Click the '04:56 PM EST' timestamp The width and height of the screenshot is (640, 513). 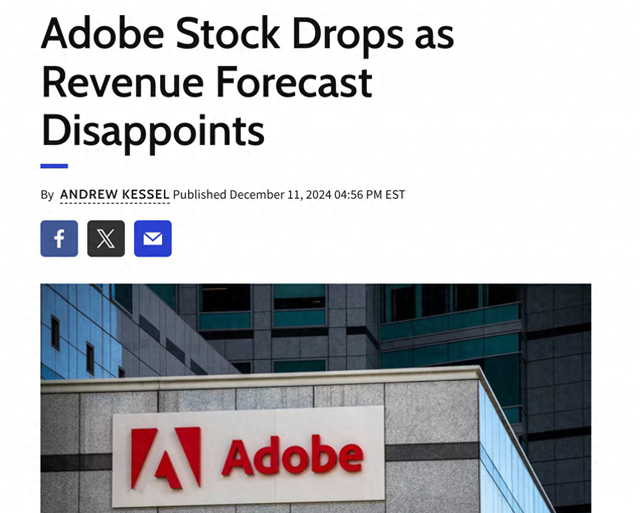(x=369, y=194)
